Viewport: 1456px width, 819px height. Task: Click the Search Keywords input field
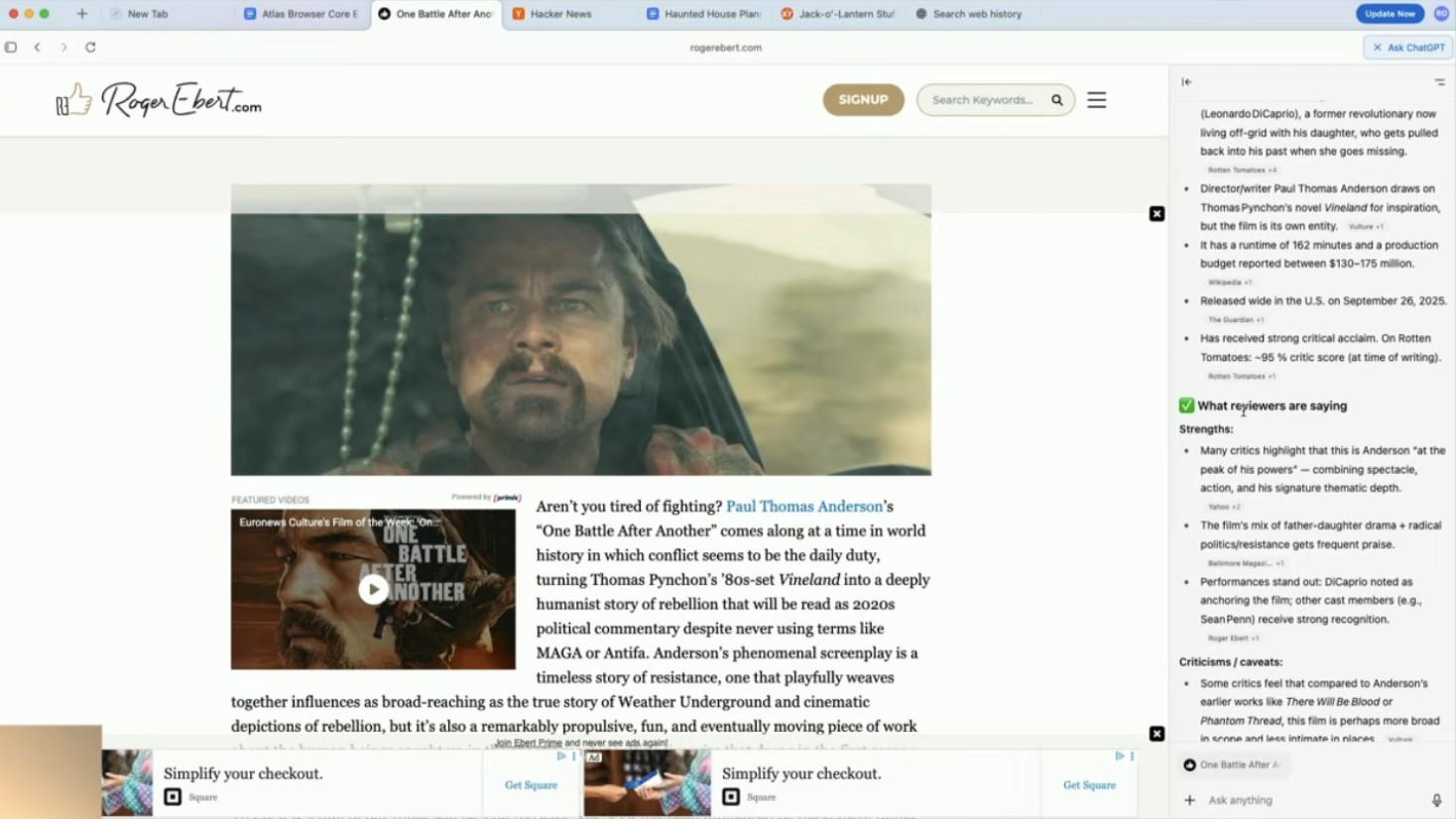point(984,100)
